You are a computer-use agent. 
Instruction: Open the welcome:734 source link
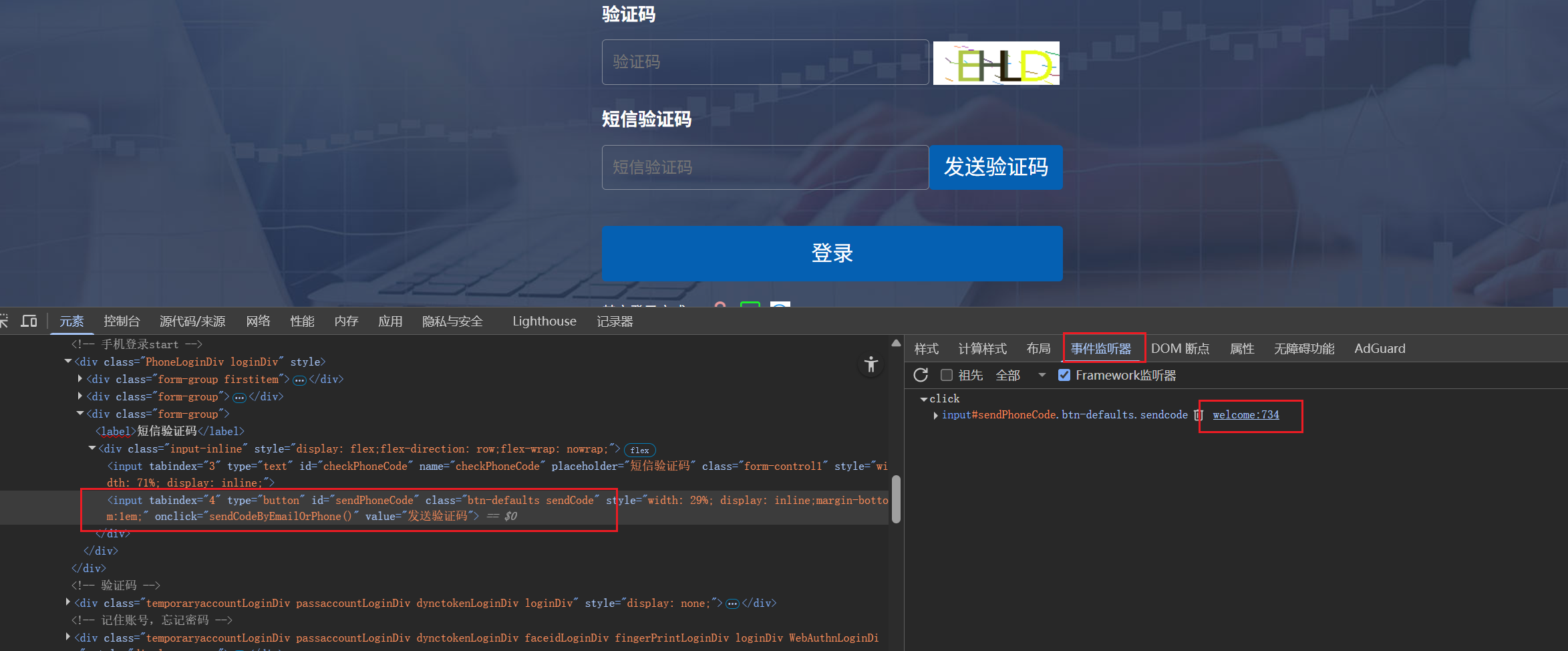pyautogui.click(x=1245, y=415)
